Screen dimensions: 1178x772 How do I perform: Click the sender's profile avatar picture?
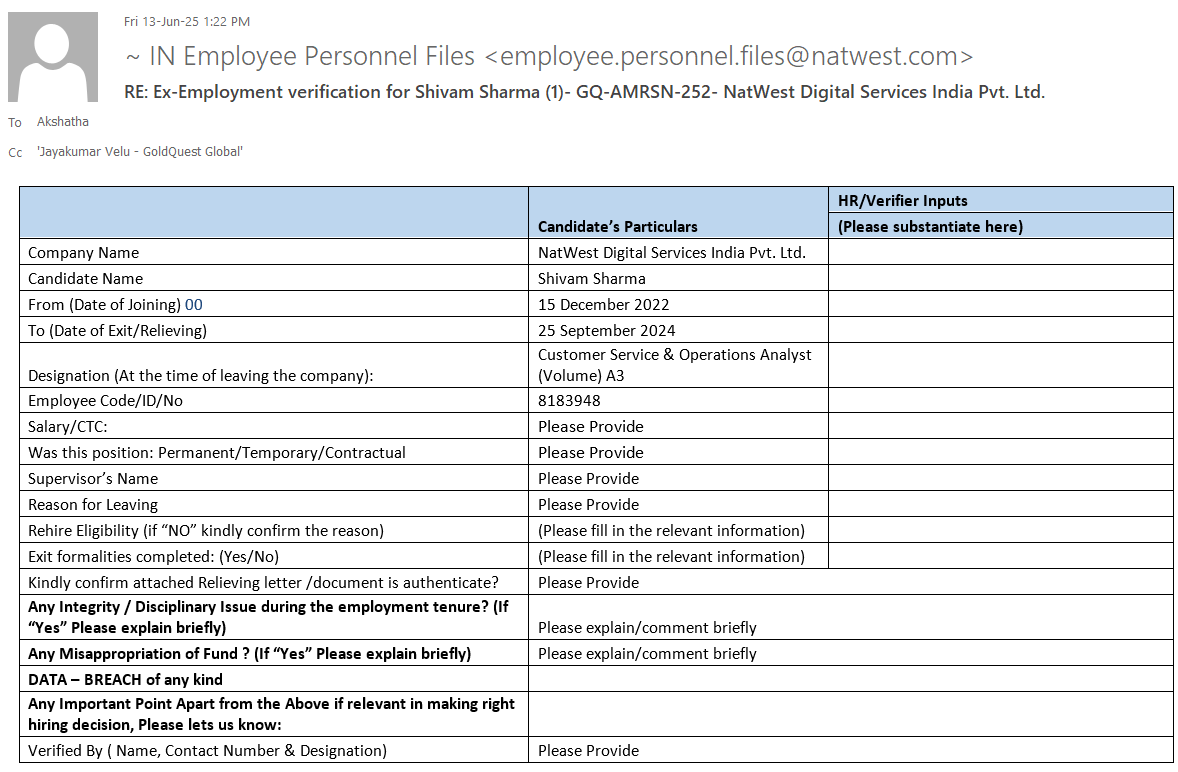tap(53, 56)
